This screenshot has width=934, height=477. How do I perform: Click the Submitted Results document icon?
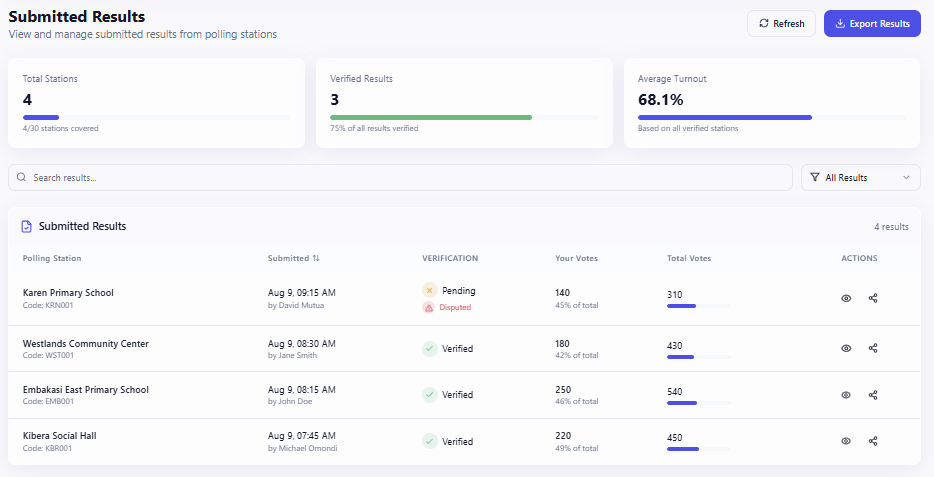coord(27,227)
